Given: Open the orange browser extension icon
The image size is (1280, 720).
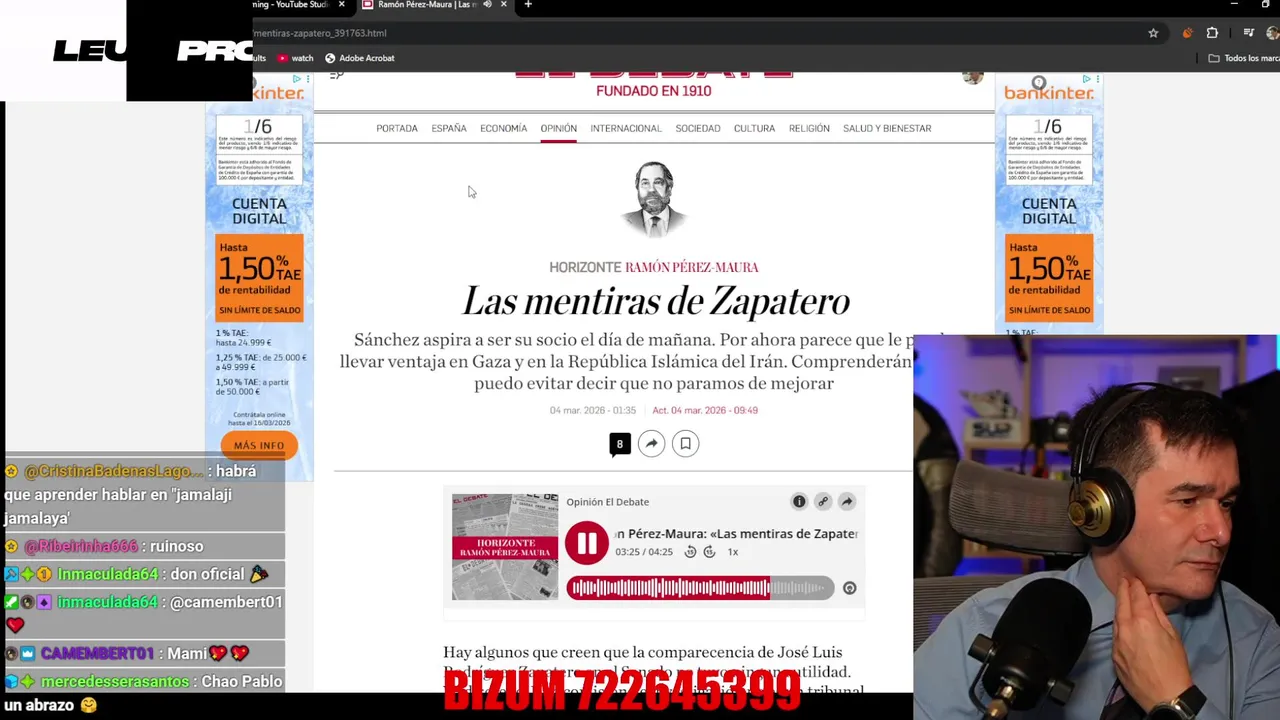Looking at the screenshot, I should pyautogui.click(x=1187, y=33).
